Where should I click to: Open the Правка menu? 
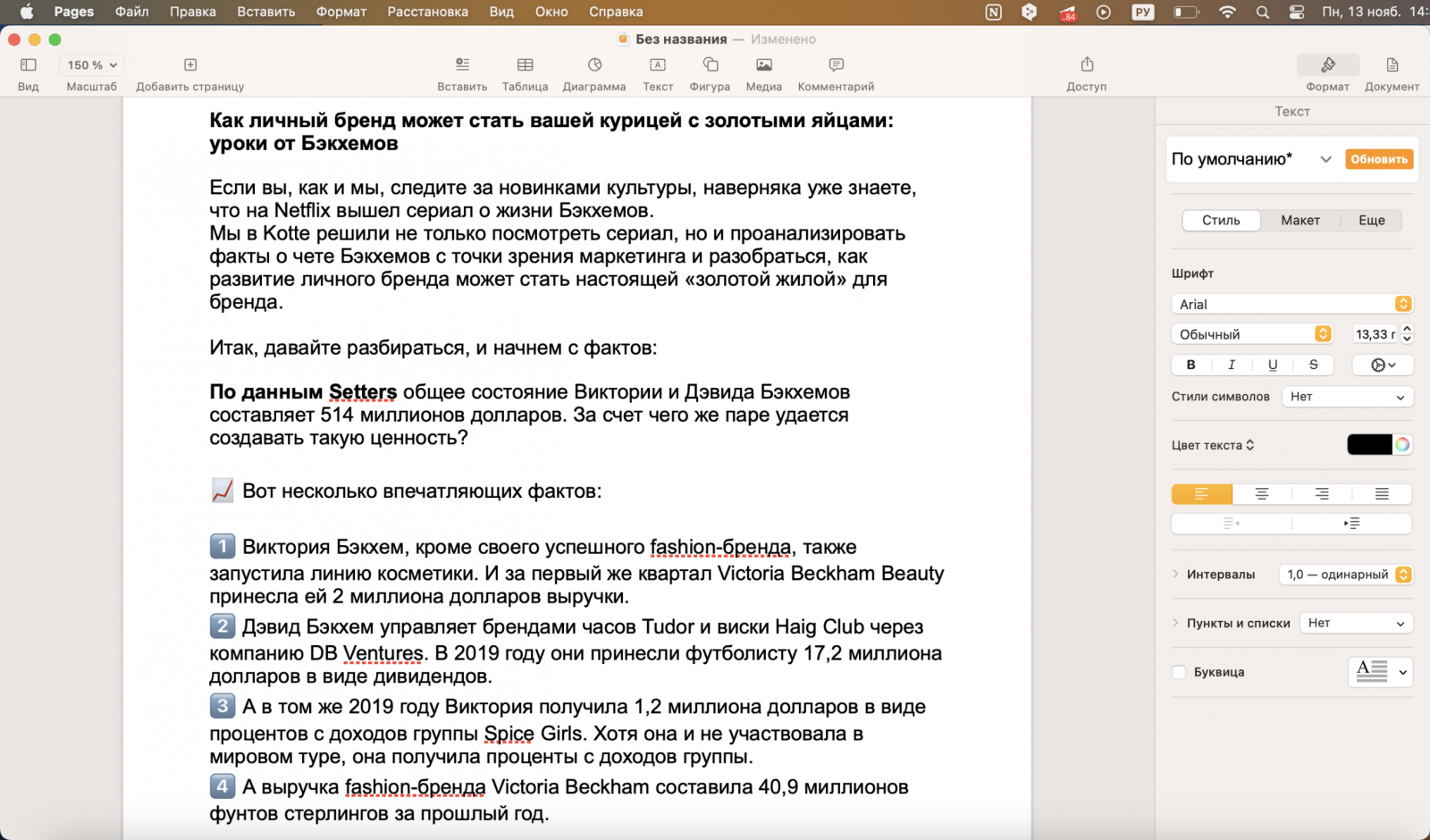tap(193, 13)
